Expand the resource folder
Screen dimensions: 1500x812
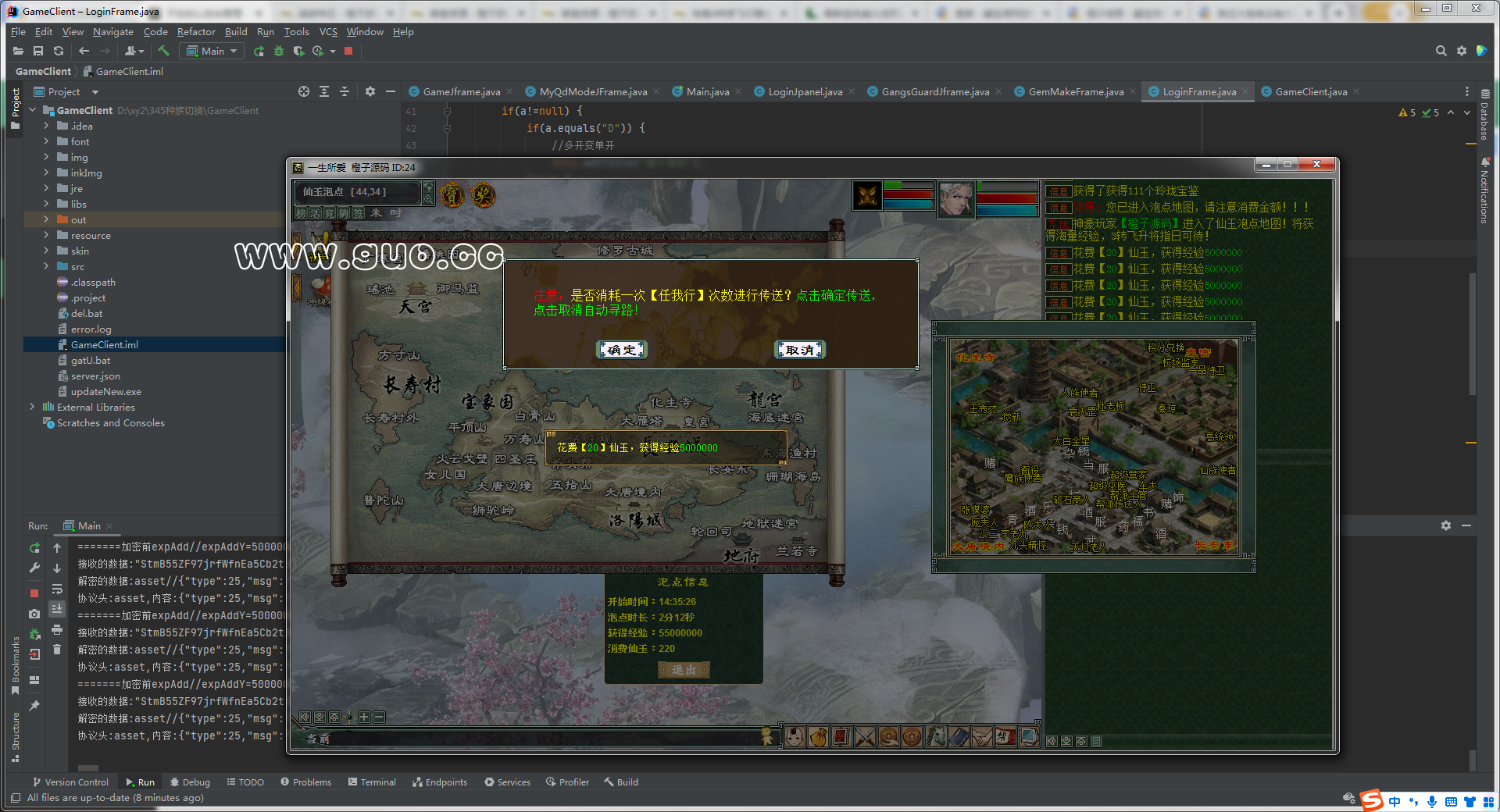(46, 235)
